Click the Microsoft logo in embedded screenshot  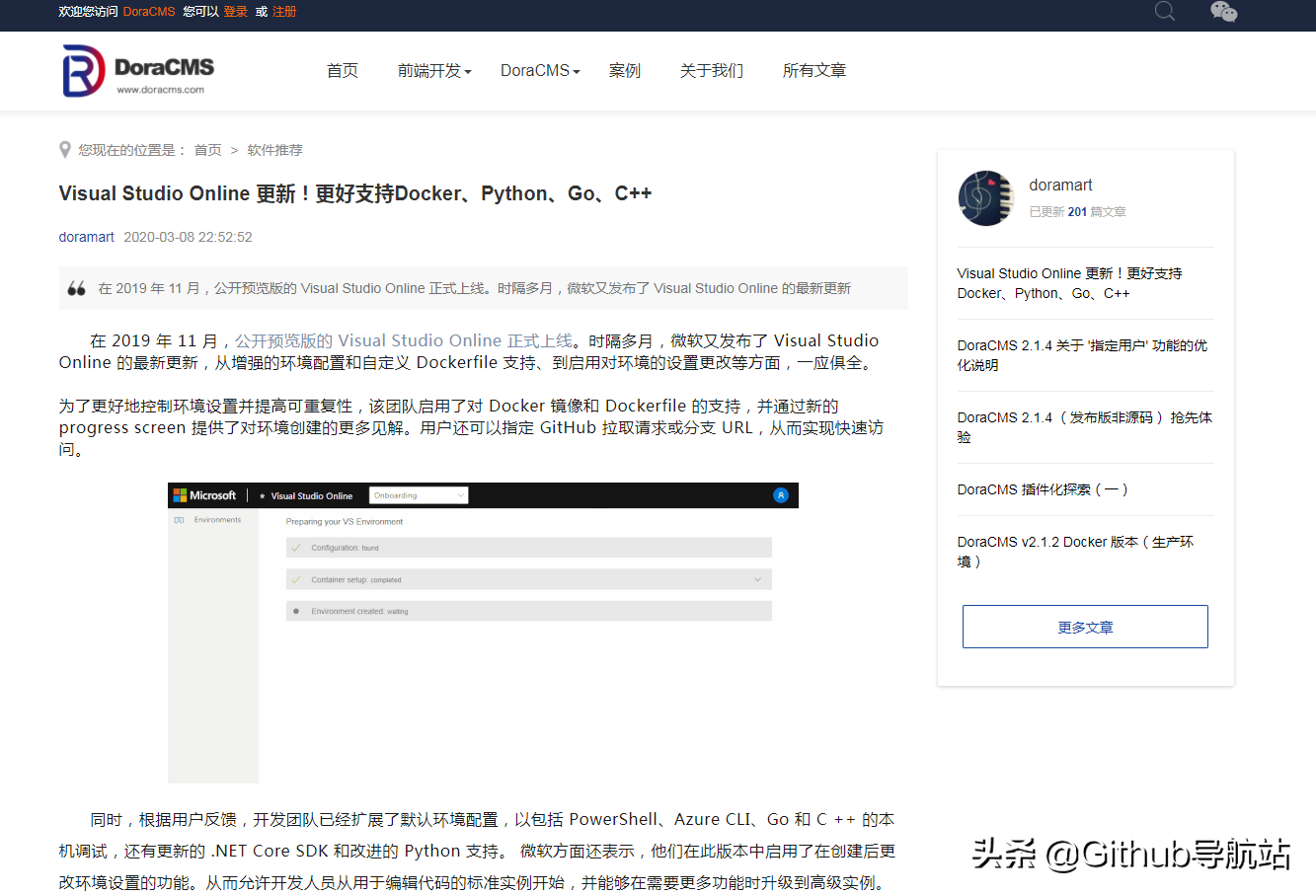click(x=204, y=495)
